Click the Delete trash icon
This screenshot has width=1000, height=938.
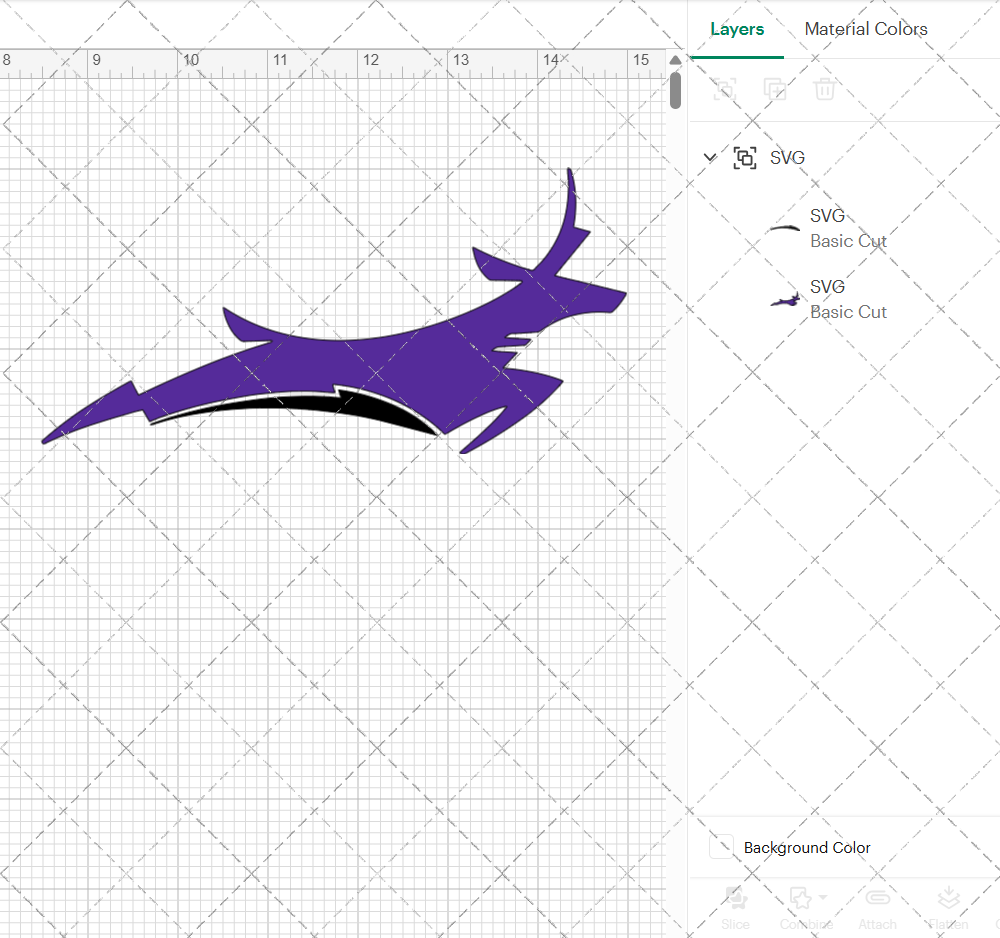pyautogui.click(x=824, y=89)
